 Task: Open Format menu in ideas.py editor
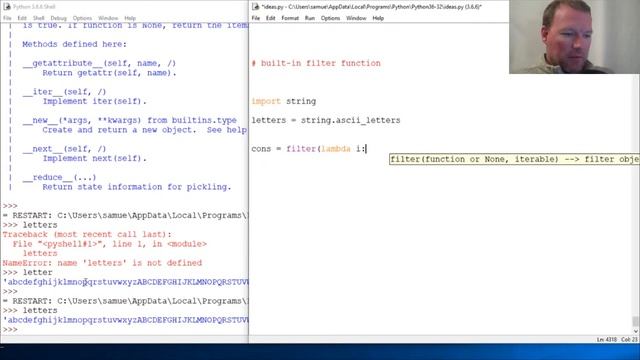pos(290,18)
